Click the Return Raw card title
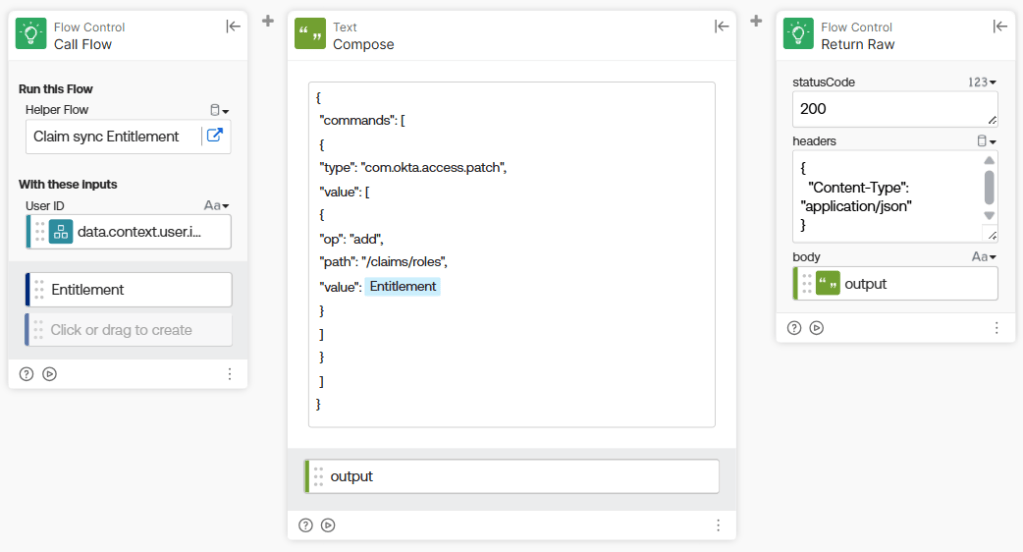 pos(858,44)
